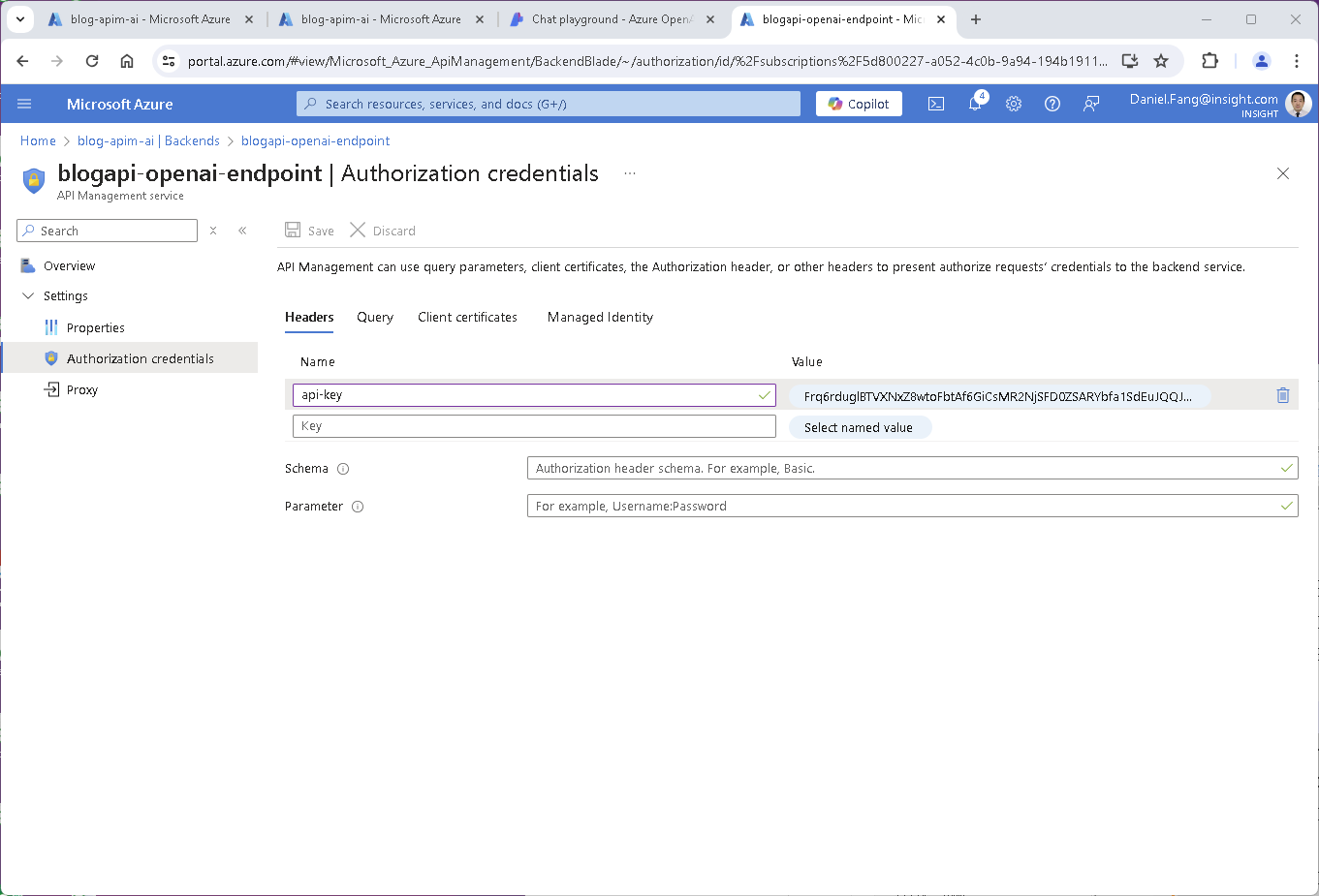Click the left menu Search box
This screenshot has height=896, width=1319.
pyautogui.click(x=107, y=231)
